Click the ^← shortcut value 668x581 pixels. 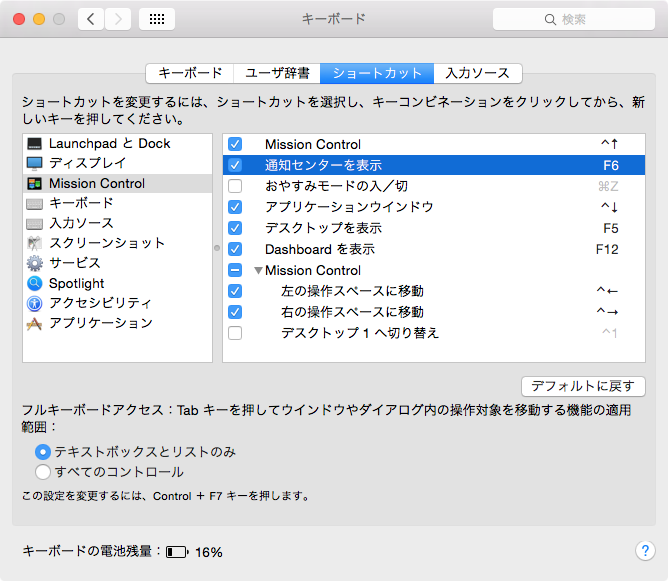(x=607, y=291)
